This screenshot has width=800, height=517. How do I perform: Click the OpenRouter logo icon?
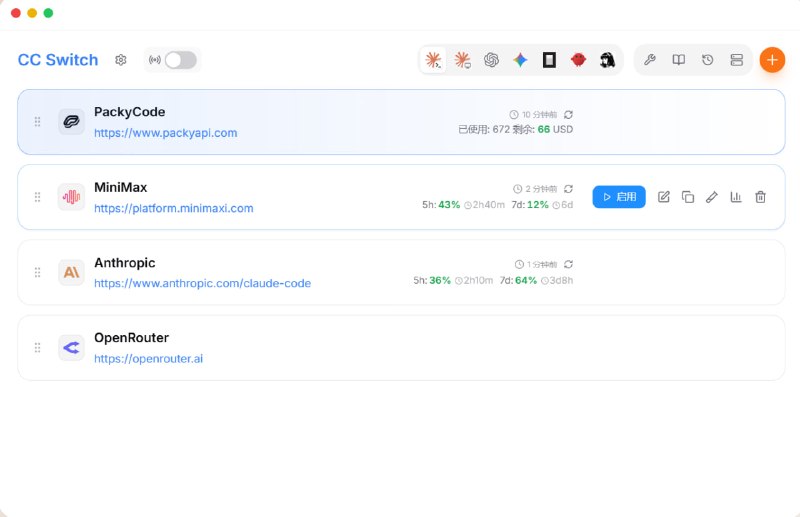click(x=71, y=348)
